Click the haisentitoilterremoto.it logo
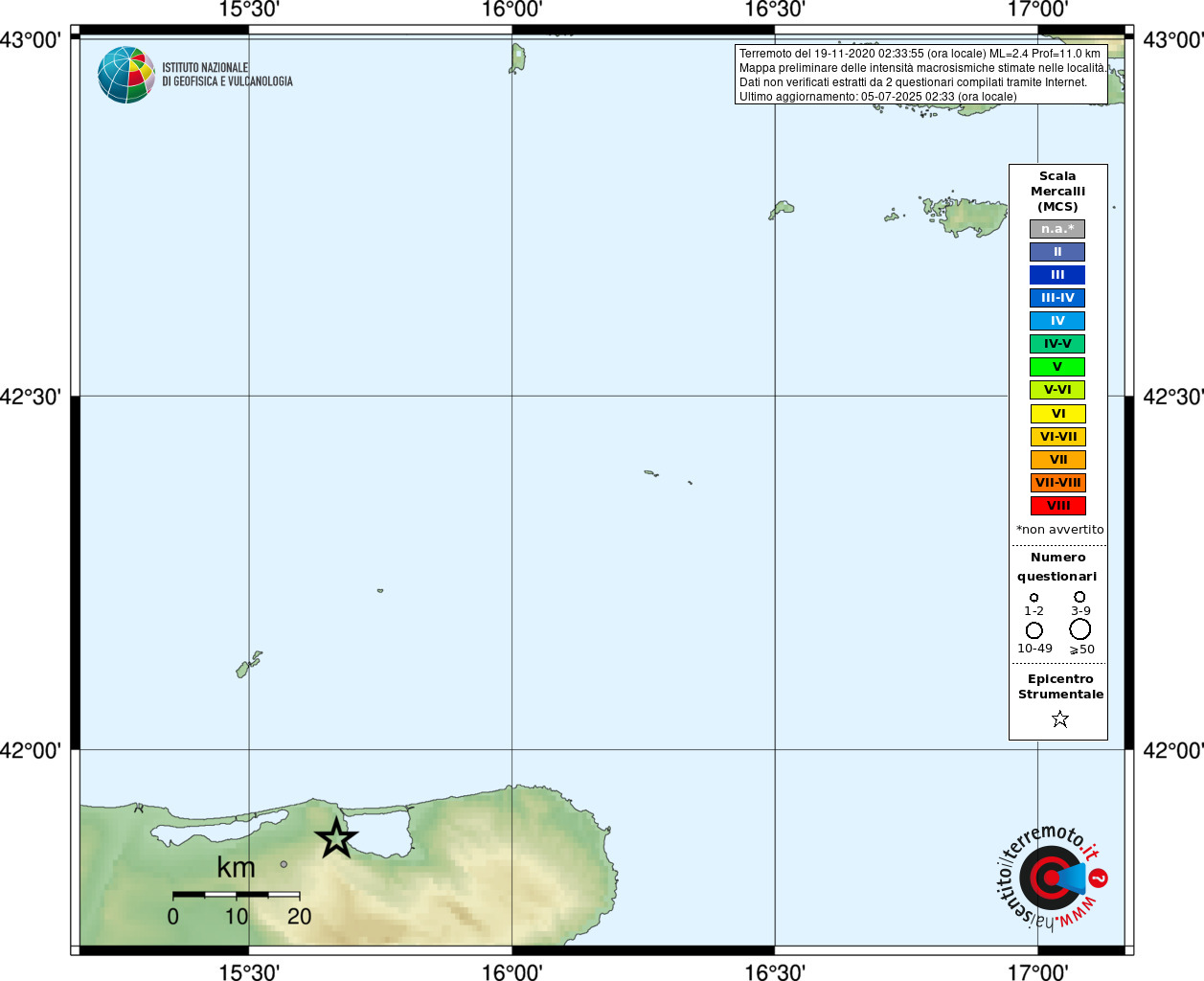The height and width of the screenshot is (981, 1204). click(x=1052, y=877)
